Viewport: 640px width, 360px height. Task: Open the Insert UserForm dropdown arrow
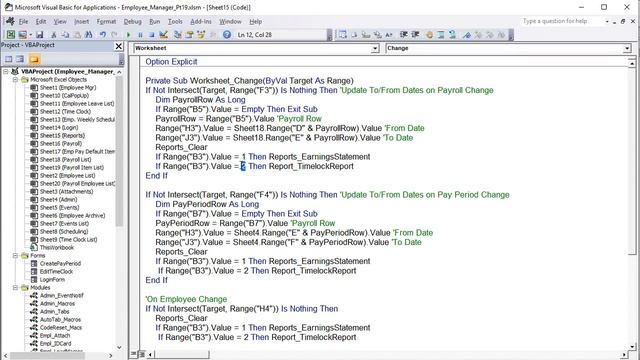pyautogui.click(x=30, y=35)
